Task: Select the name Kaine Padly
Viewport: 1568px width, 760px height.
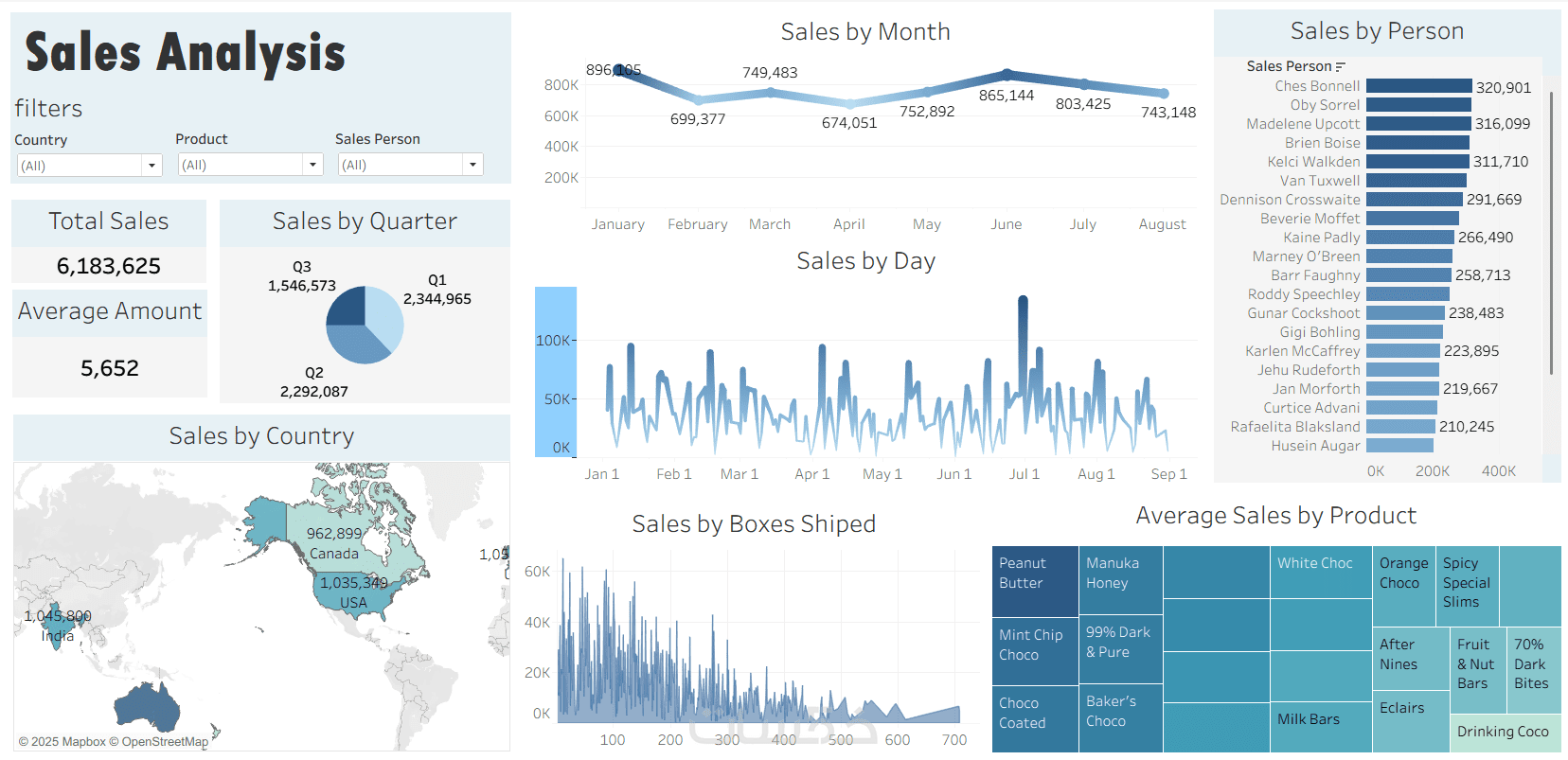Action: pos(1322,238)
